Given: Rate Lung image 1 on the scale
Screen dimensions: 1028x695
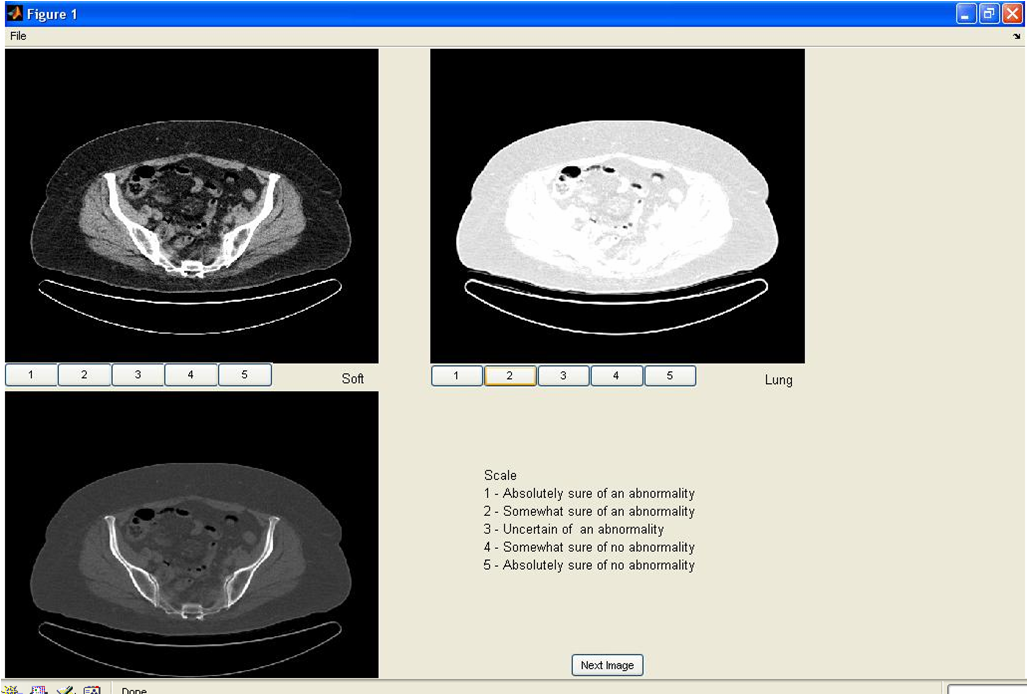Looking at the screenshot, I should click(457, 376).
